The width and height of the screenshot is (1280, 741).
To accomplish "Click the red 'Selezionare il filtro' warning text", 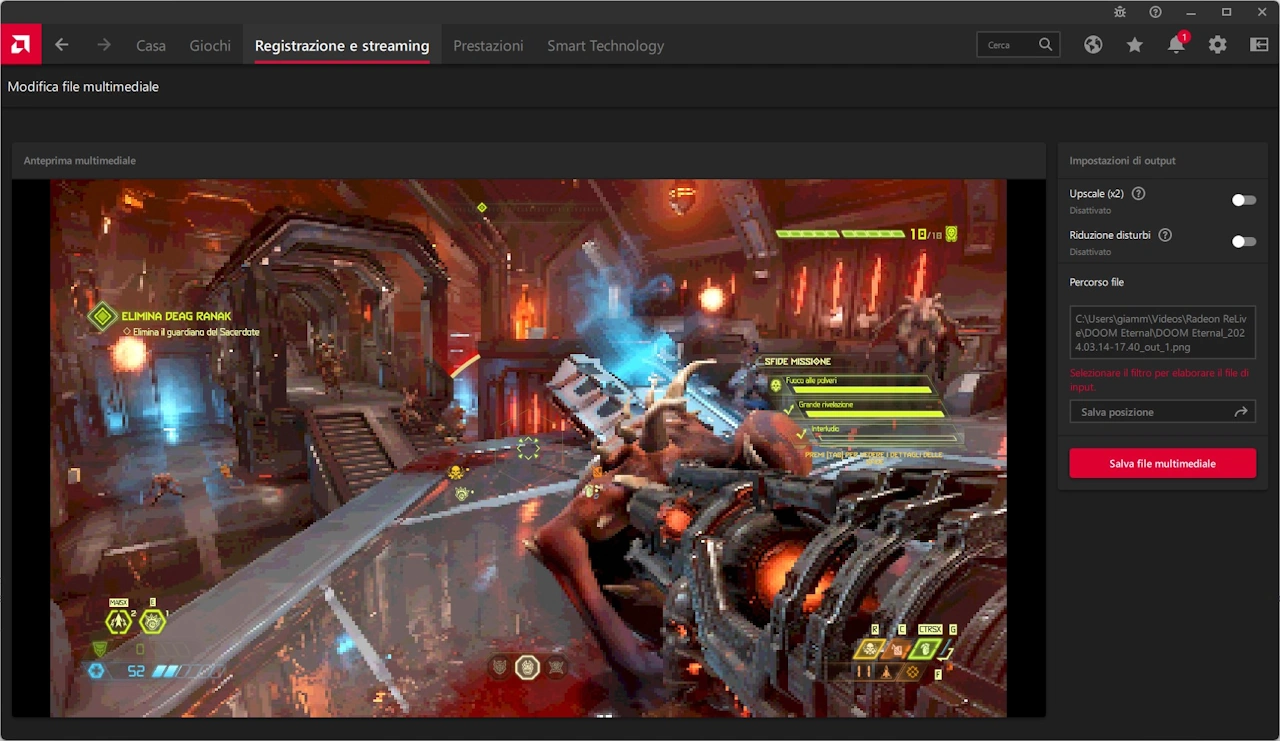I will click(x=1159, y=379).
